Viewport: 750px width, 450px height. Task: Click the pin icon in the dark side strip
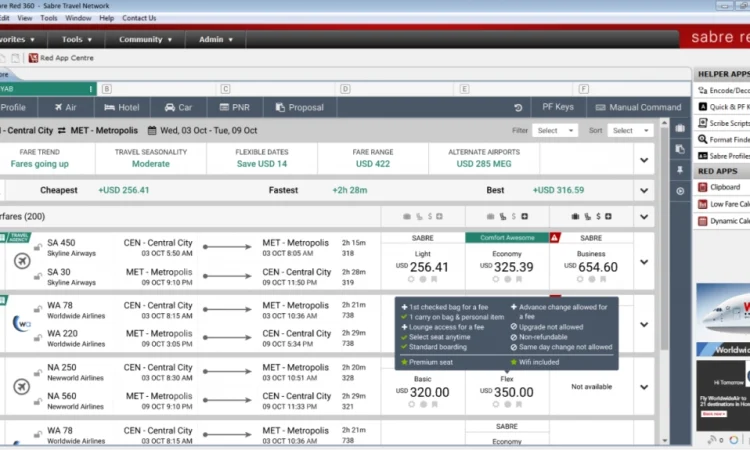point(680,170)
